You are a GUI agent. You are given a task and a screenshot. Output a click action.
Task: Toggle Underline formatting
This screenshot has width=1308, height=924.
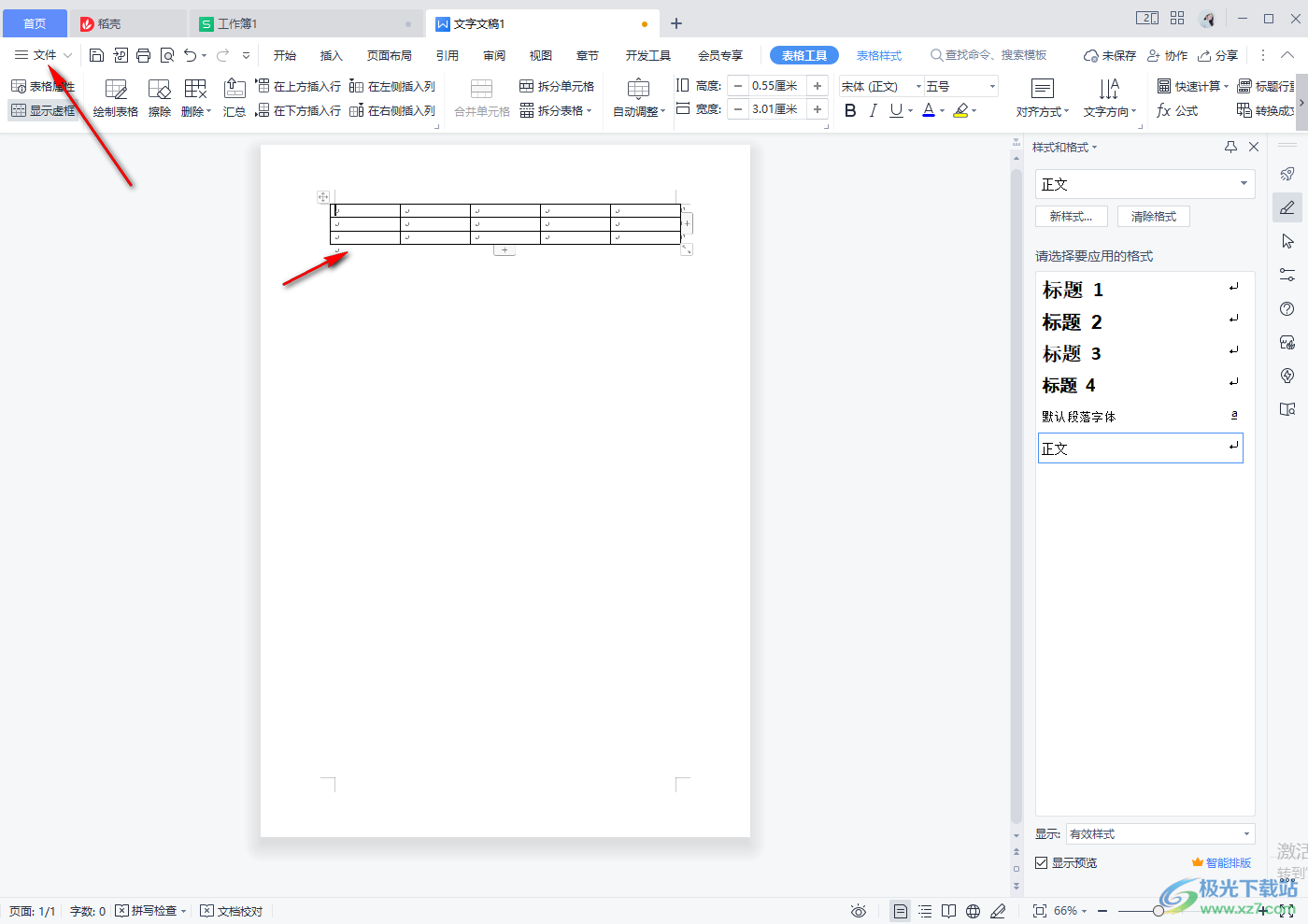point(896,110)
